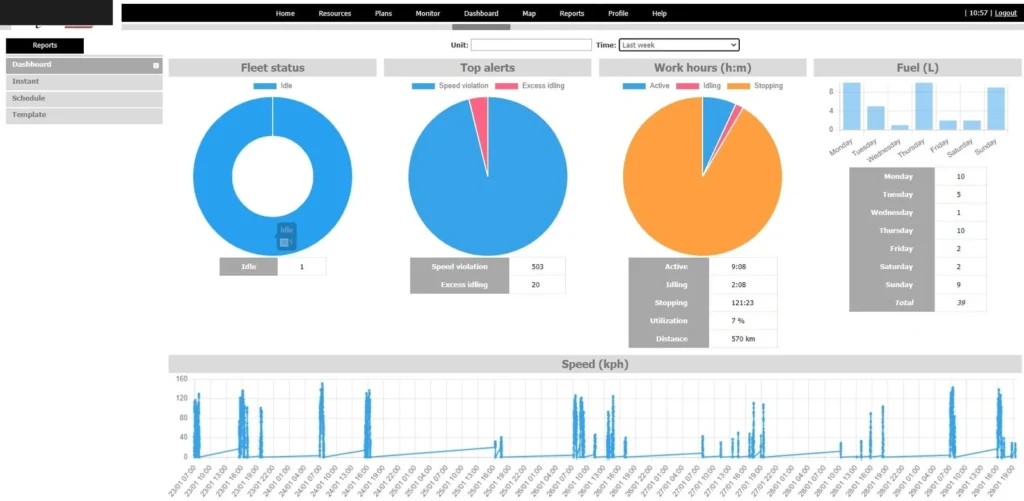This screenshot has width=1024, height=501.
Task: Open the Resources menu
Action: pyautogui.click(x=334, y=13)
